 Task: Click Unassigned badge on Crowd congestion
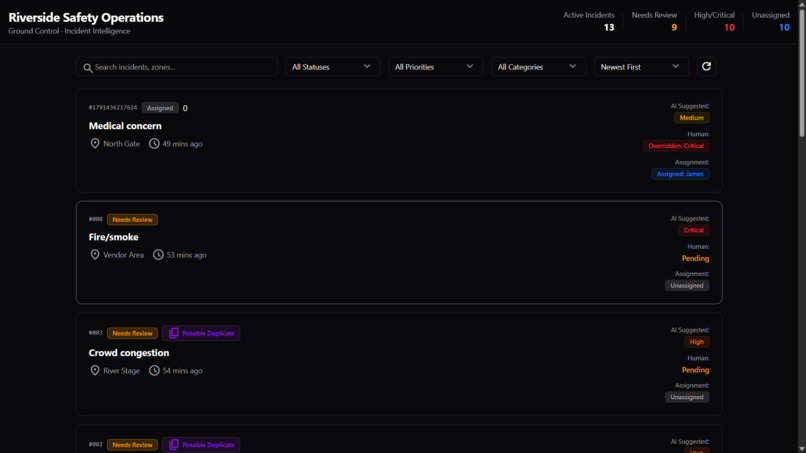tap(687, 397)
